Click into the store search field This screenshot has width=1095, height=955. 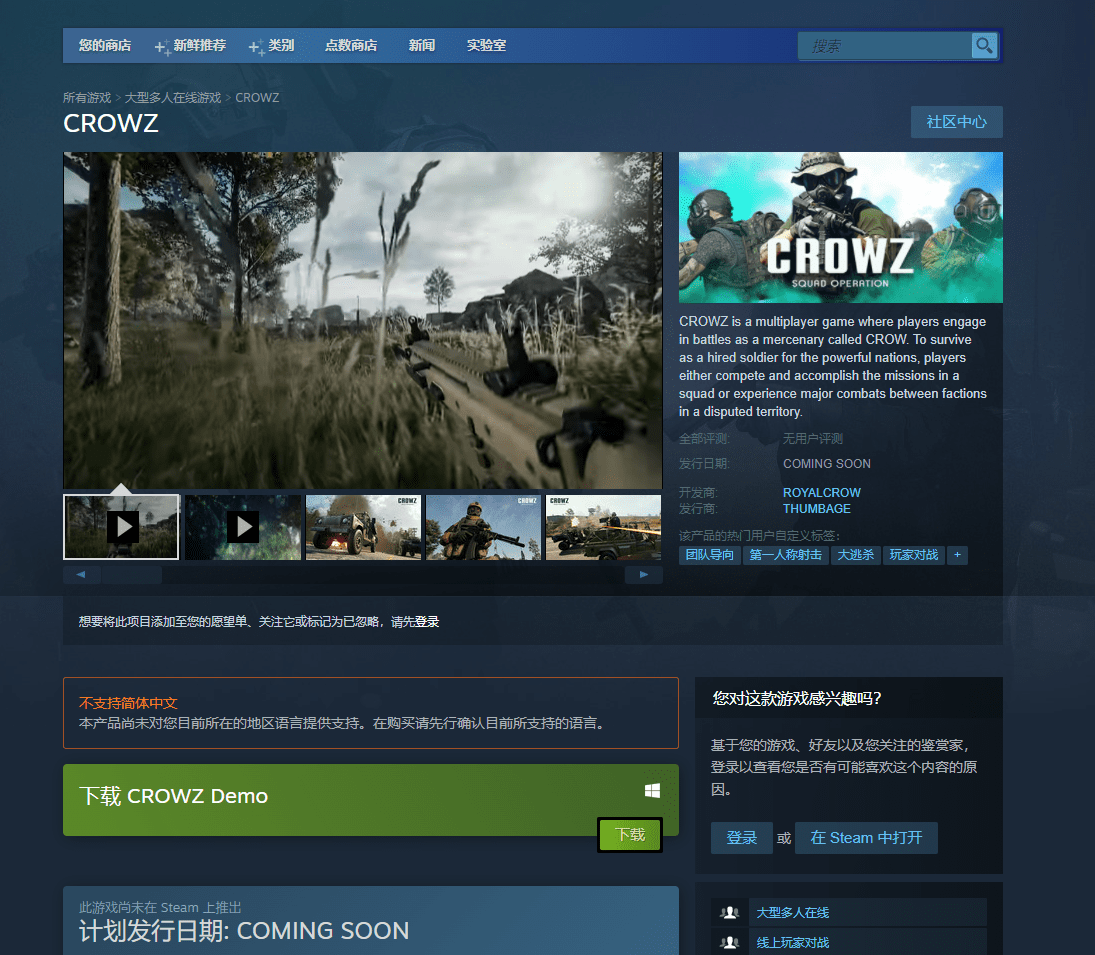click(x=885, y=46)
